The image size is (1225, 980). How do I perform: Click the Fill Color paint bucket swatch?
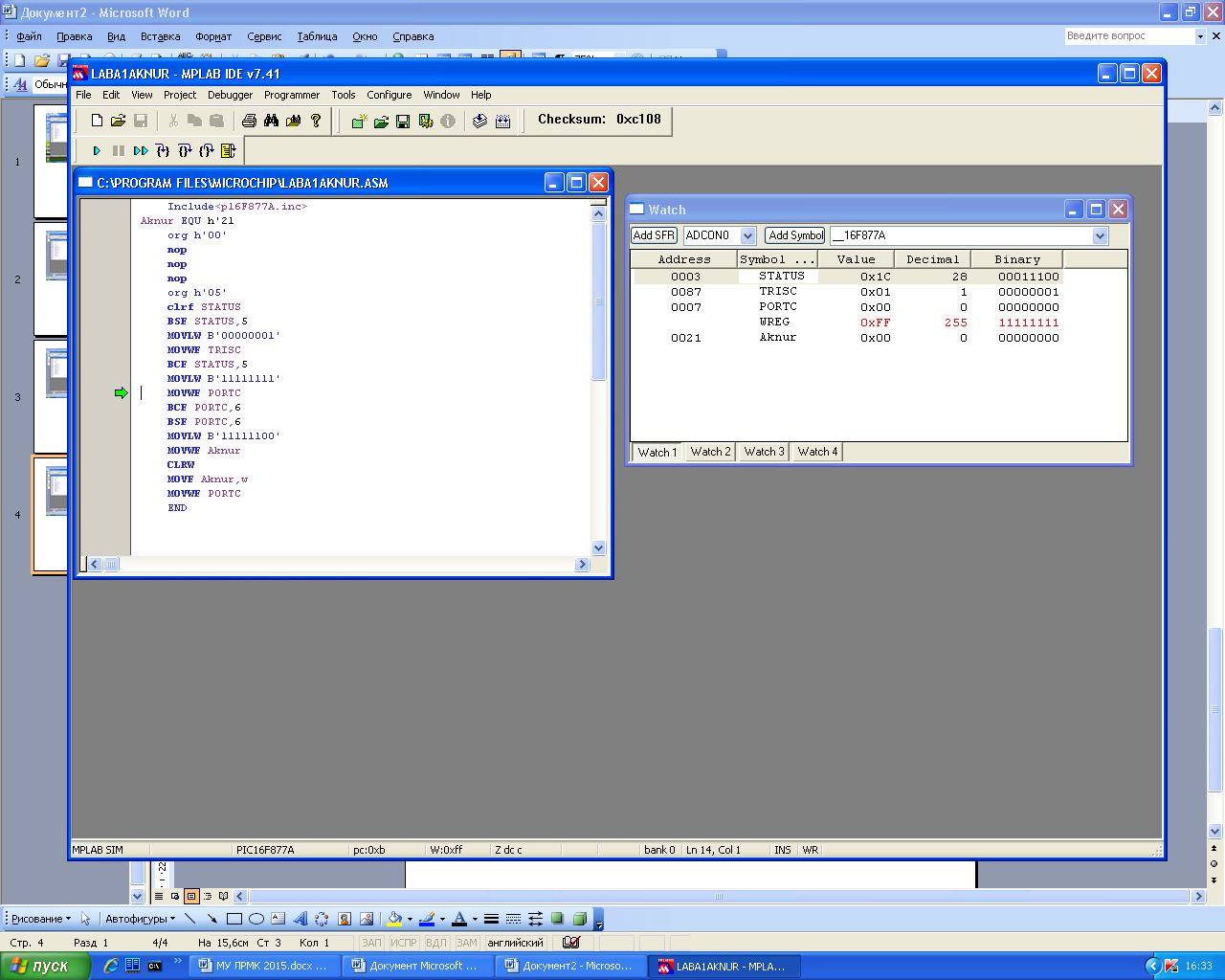coord(394,919)
